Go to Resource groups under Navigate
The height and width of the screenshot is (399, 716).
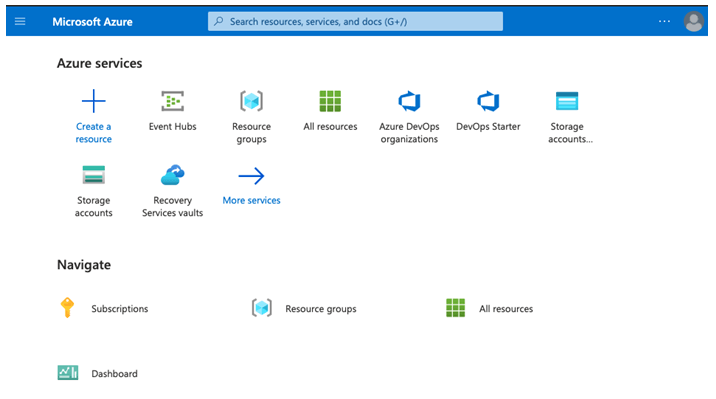321,309
